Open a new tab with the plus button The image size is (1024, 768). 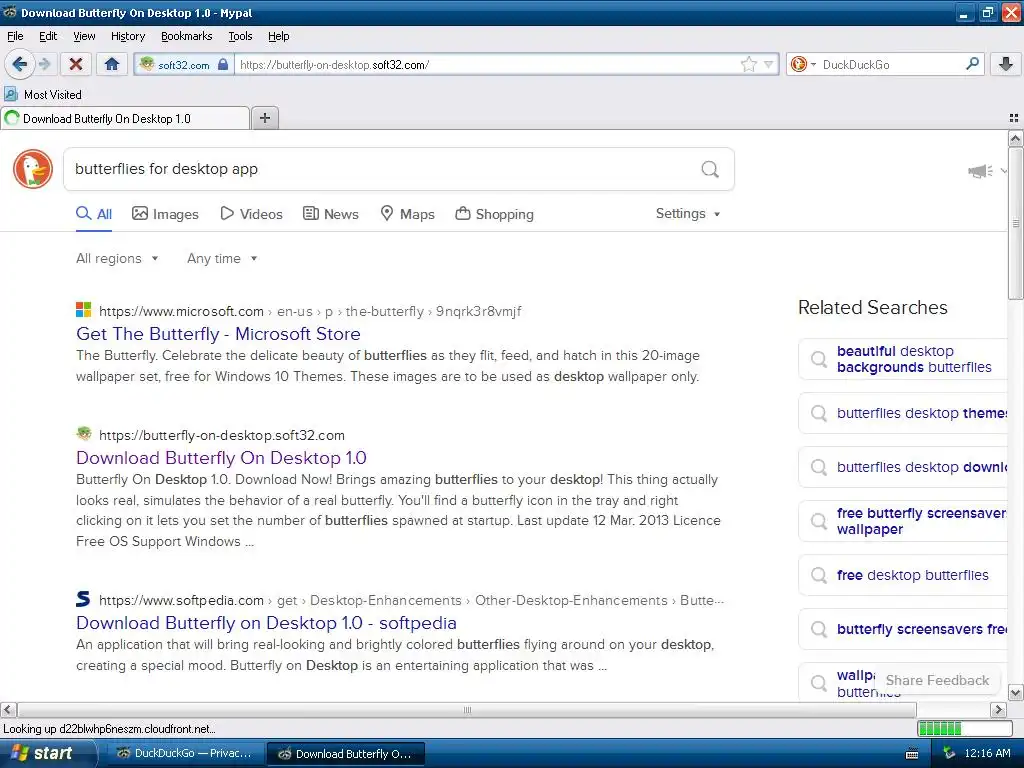[264, 118]
